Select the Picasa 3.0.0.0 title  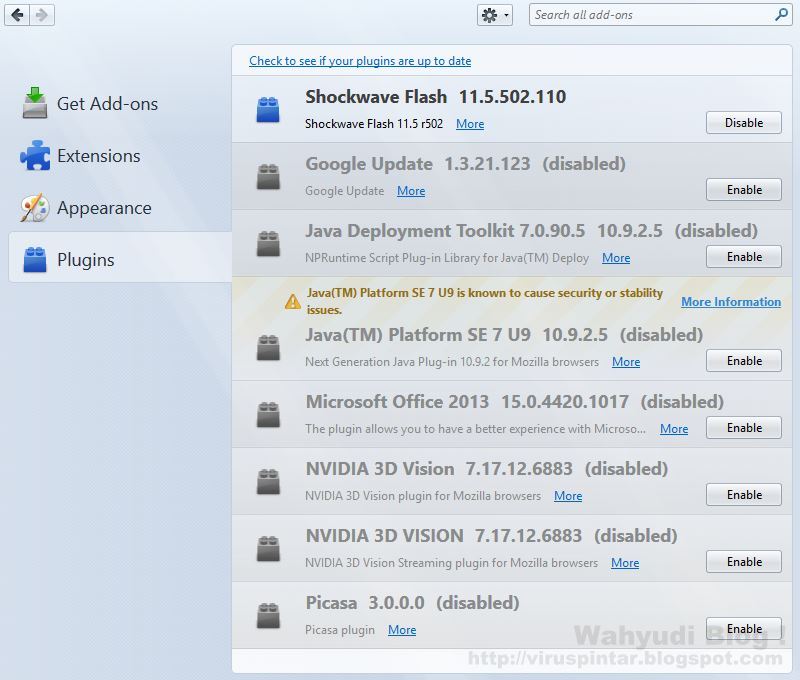pos(365,602)
